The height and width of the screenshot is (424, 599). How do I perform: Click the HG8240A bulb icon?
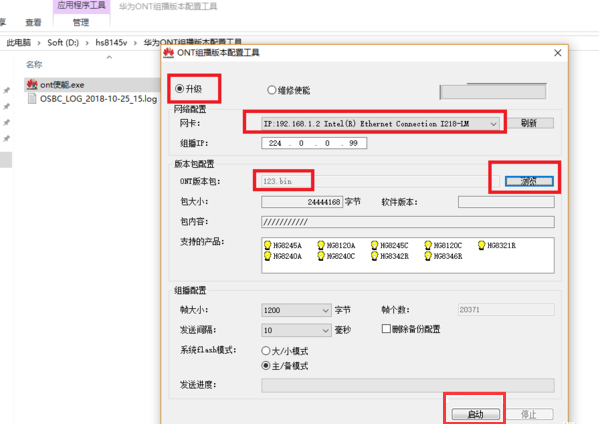(x=267, y=256)
